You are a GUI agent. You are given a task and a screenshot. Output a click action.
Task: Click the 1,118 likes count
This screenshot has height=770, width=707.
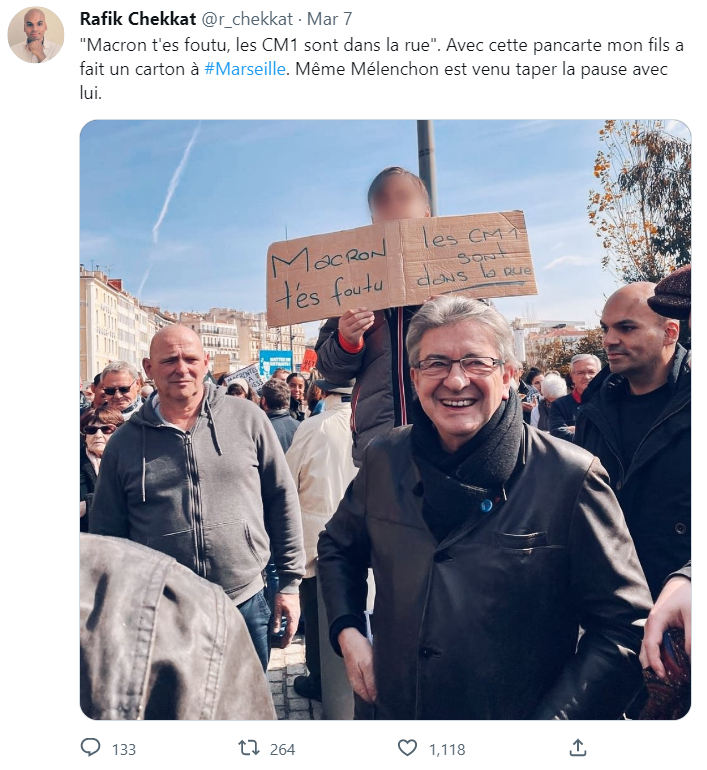tap(447, 749)
